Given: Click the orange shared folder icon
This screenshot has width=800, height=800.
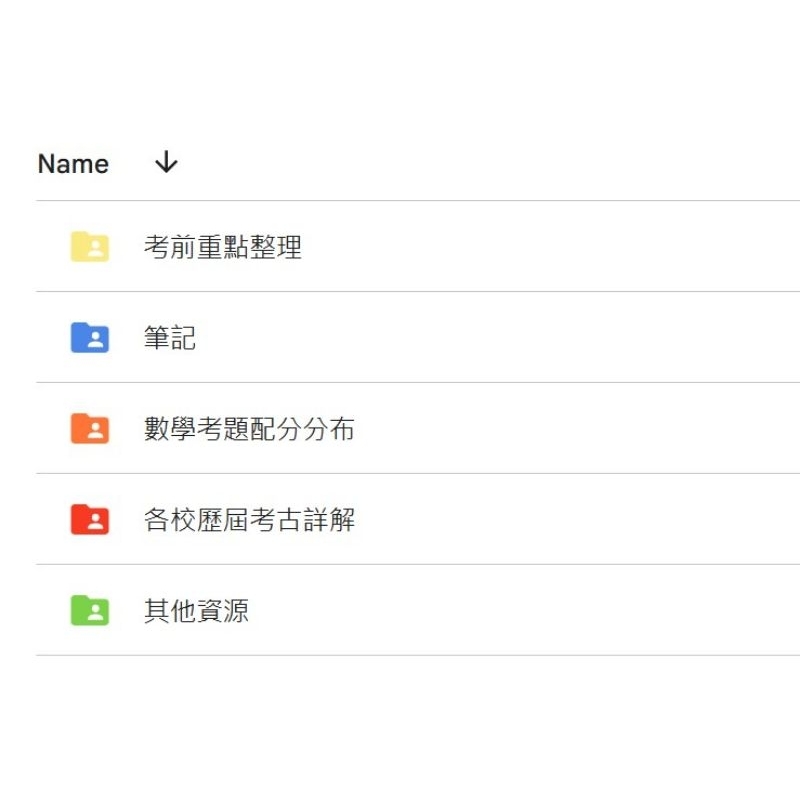Looking at the screenshot, I should (x=89, y=429).
